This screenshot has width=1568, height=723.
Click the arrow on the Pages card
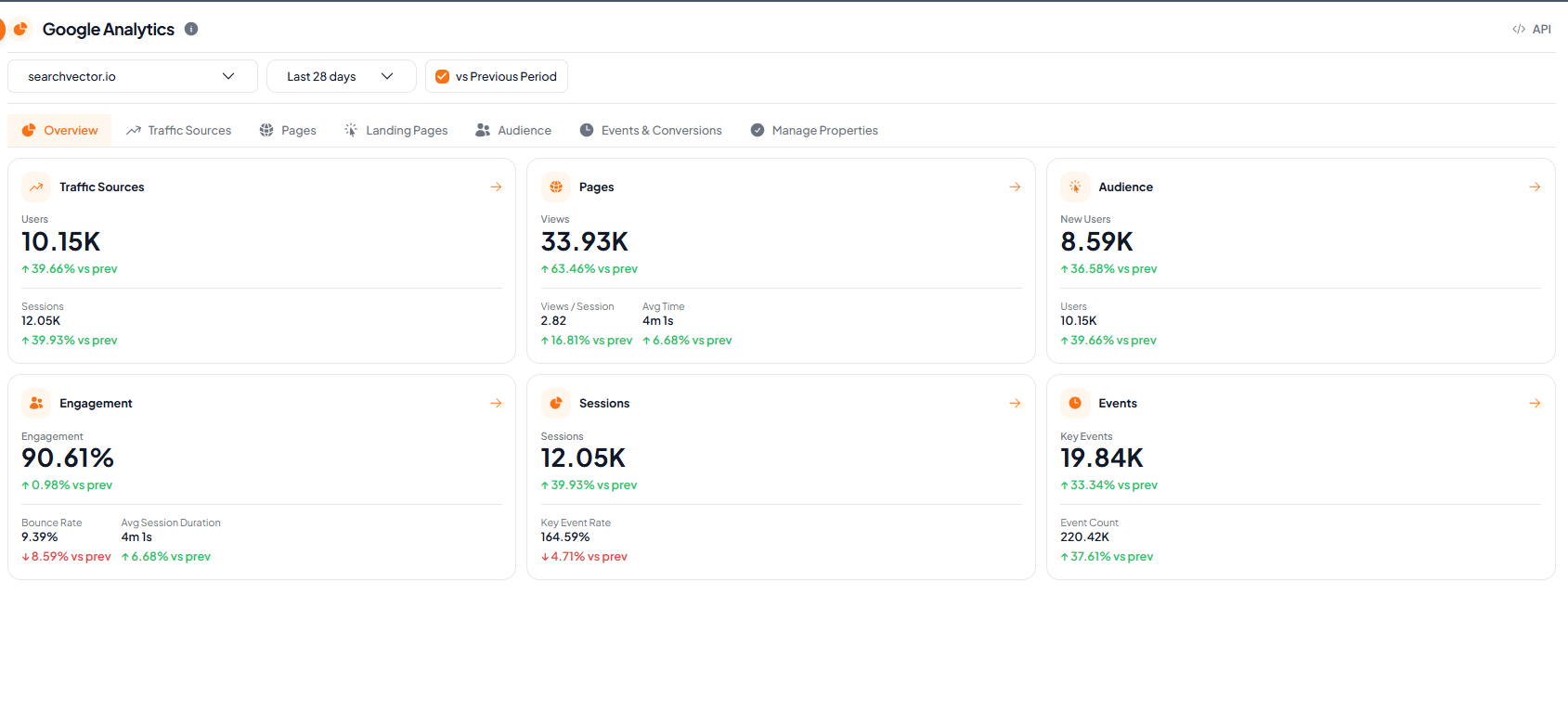pos(1015,187)
